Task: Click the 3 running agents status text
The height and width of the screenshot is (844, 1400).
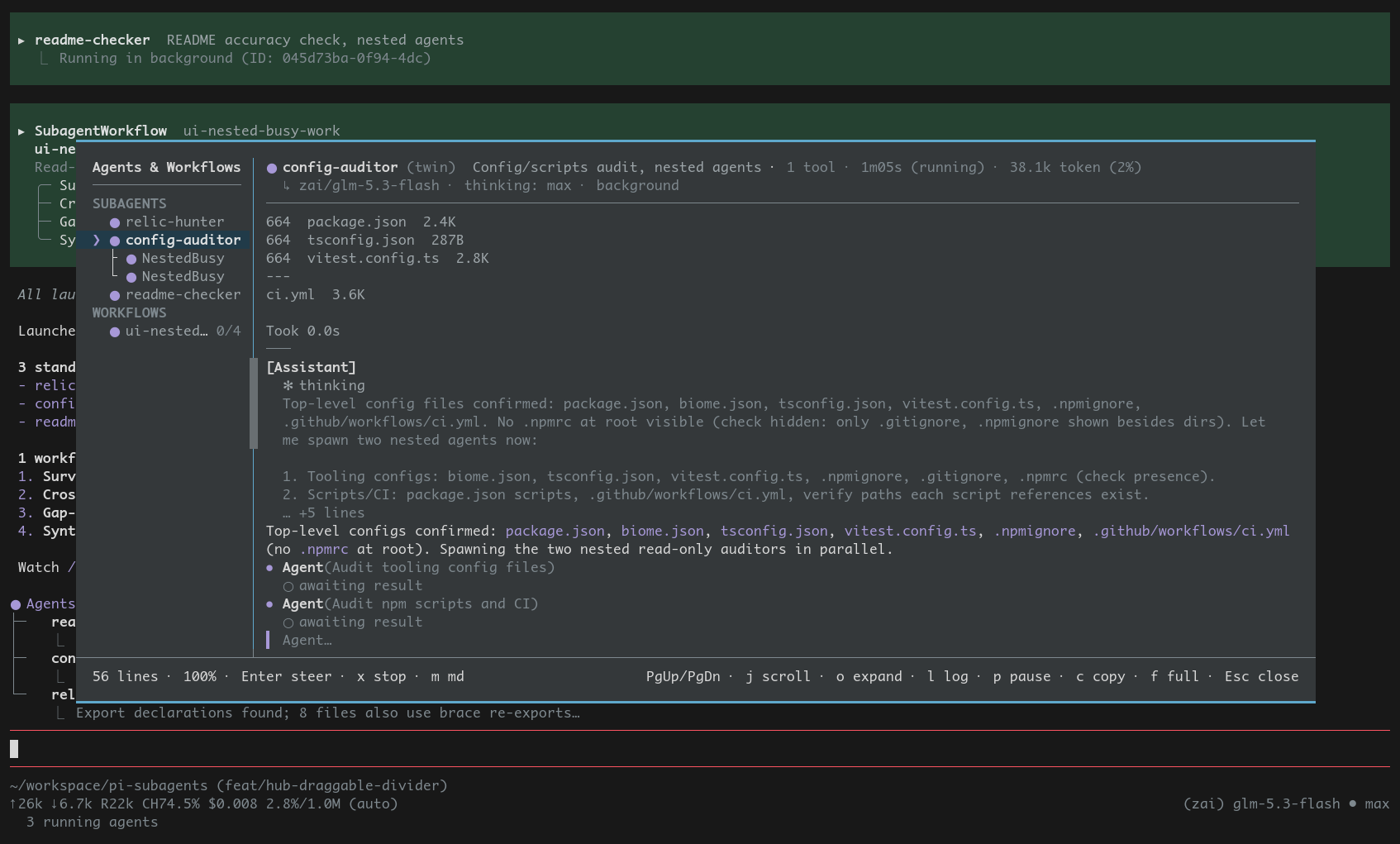Action: click(92, 822)
